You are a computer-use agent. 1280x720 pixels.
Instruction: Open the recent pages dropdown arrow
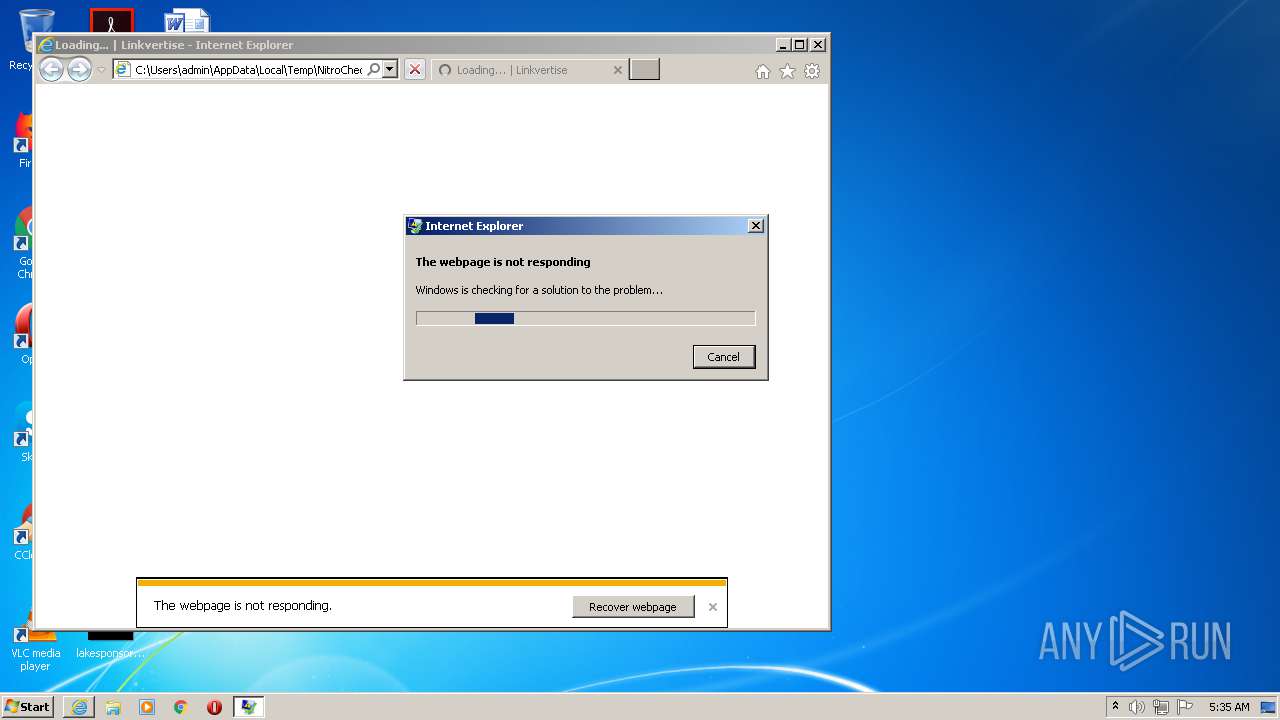[101, 70]
